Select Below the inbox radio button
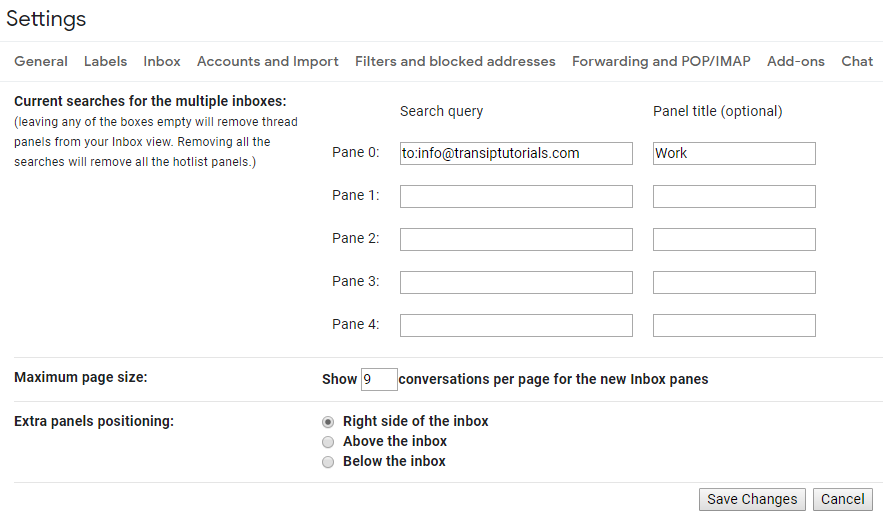Screen dimensions: 883x526 [328, 462]
